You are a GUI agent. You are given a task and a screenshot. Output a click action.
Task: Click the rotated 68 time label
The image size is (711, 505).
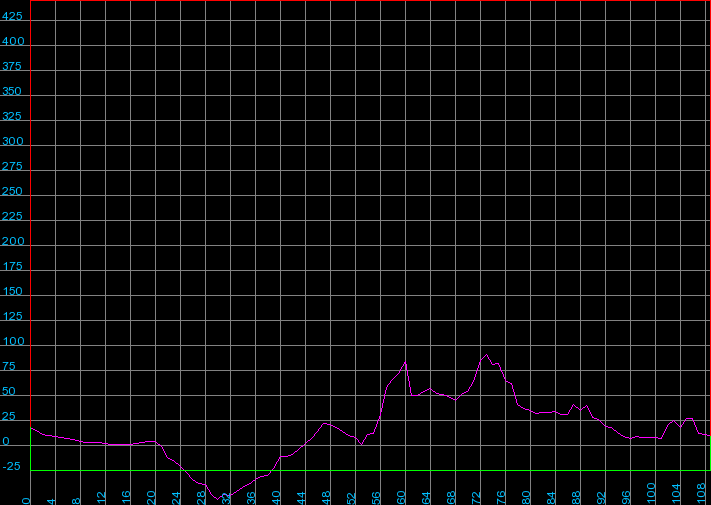451,497
